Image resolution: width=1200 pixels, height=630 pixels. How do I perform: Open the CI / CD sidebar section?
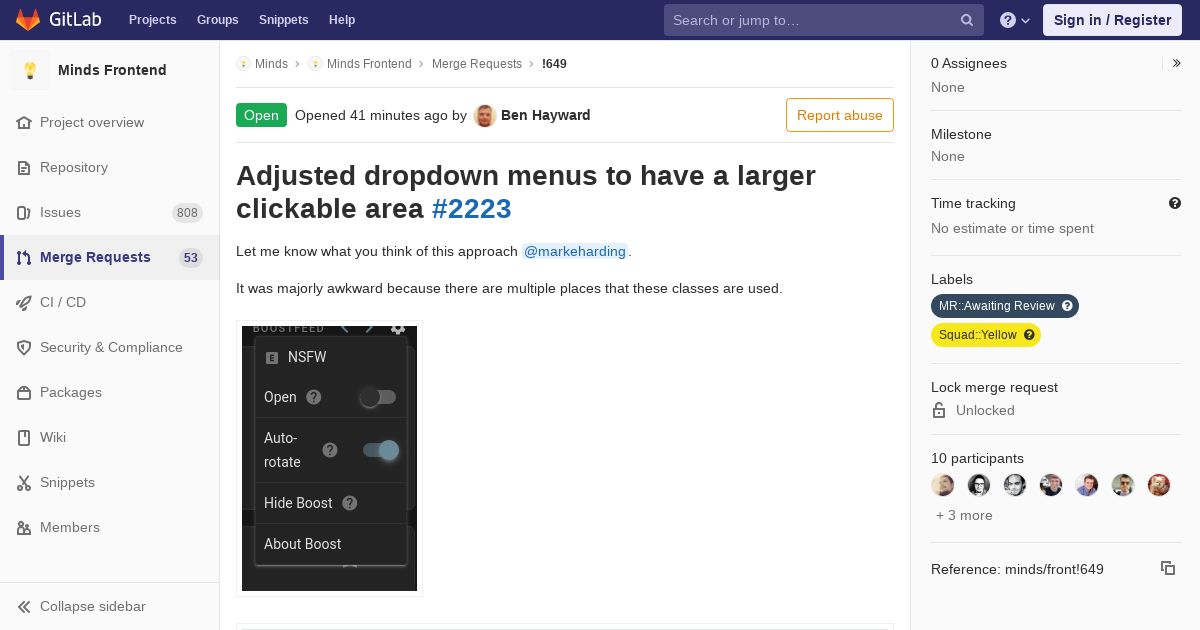coord(110,302)
